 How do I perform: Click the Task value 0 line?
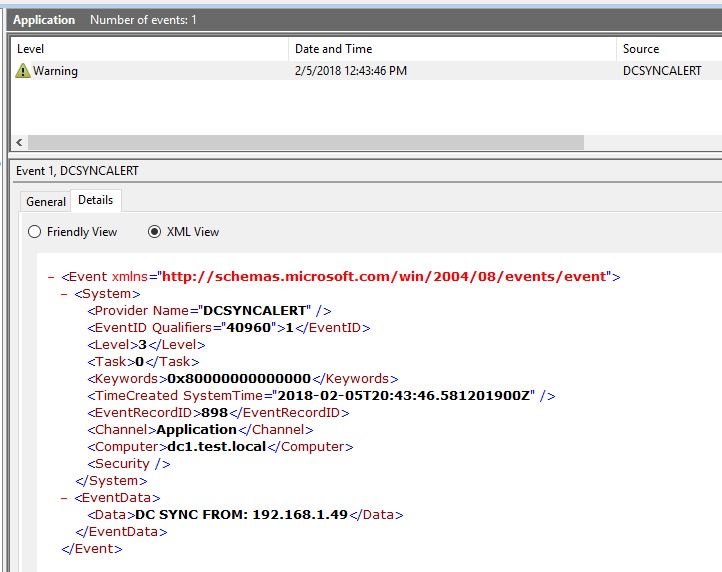[143, 362]
